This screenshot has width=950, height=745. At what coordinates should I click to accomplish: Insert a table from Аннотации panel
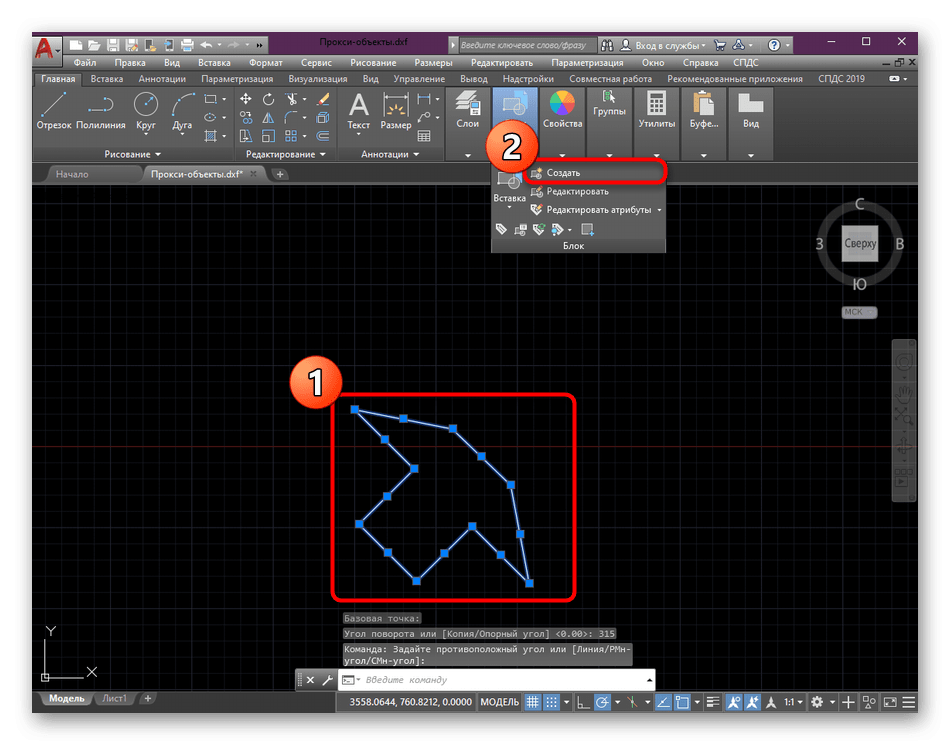click(424, 136)
